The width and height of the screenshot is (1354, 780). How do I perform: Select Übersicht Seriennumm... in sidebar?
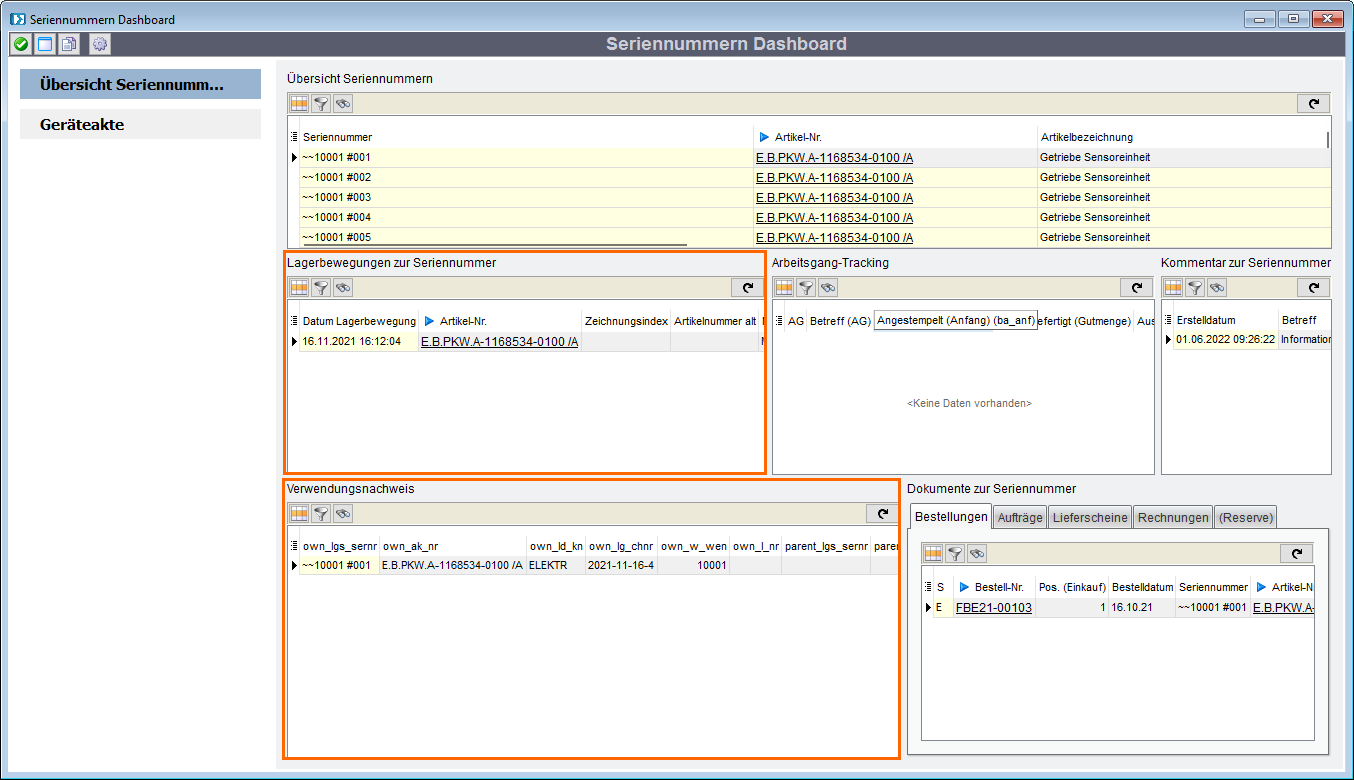coord(140,85)
